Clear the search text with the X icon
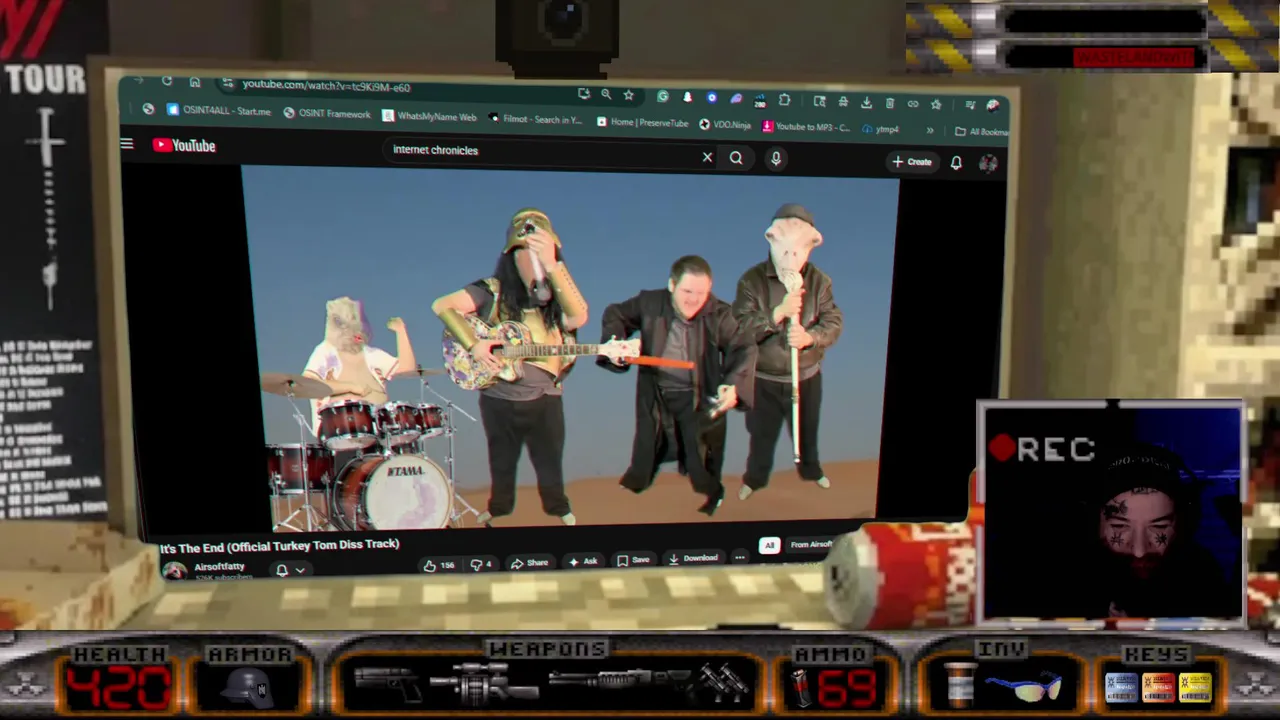 click(x=707, y=157)
